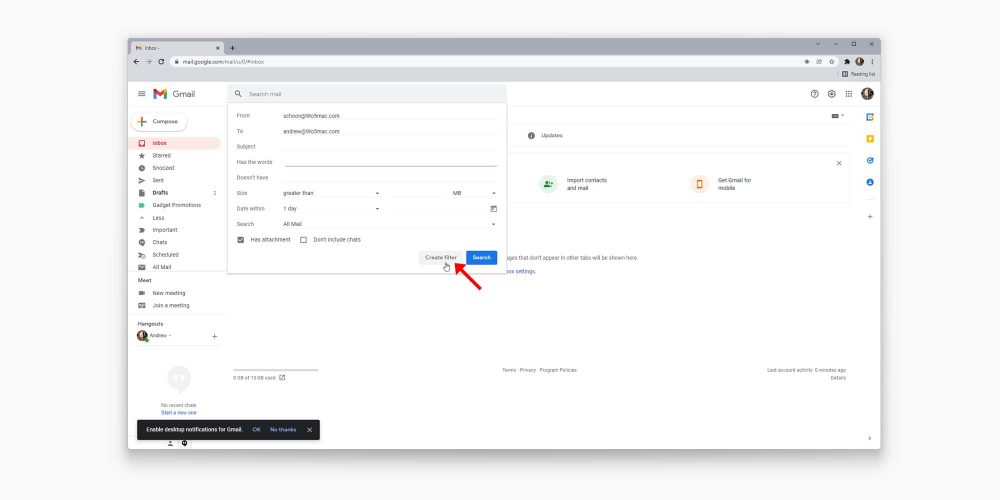Screen dimensions: 1000x500
Task: Open Google Calendar in side panel
Action: point(870,117)
